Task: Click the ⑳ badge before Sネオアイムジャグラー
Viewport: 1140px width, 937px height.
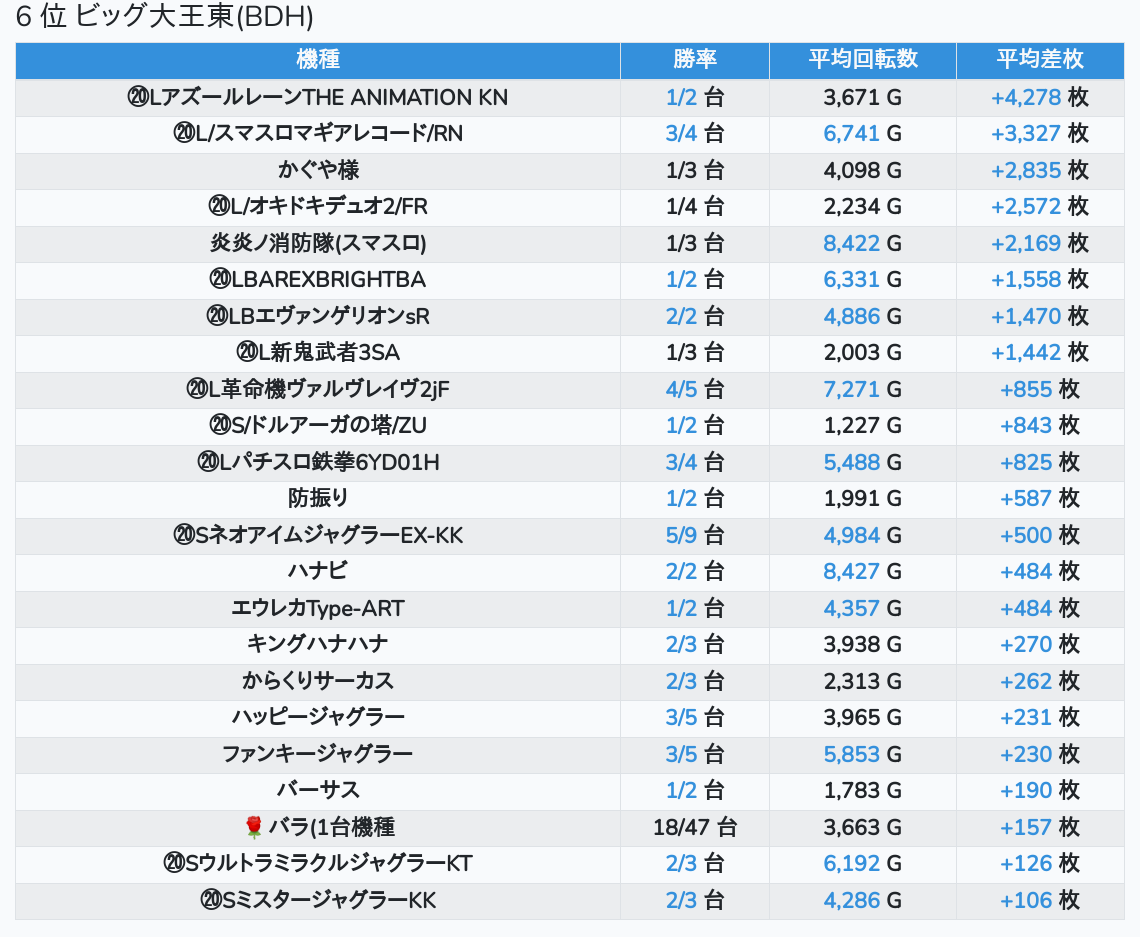Action: [x=184, y=535]
